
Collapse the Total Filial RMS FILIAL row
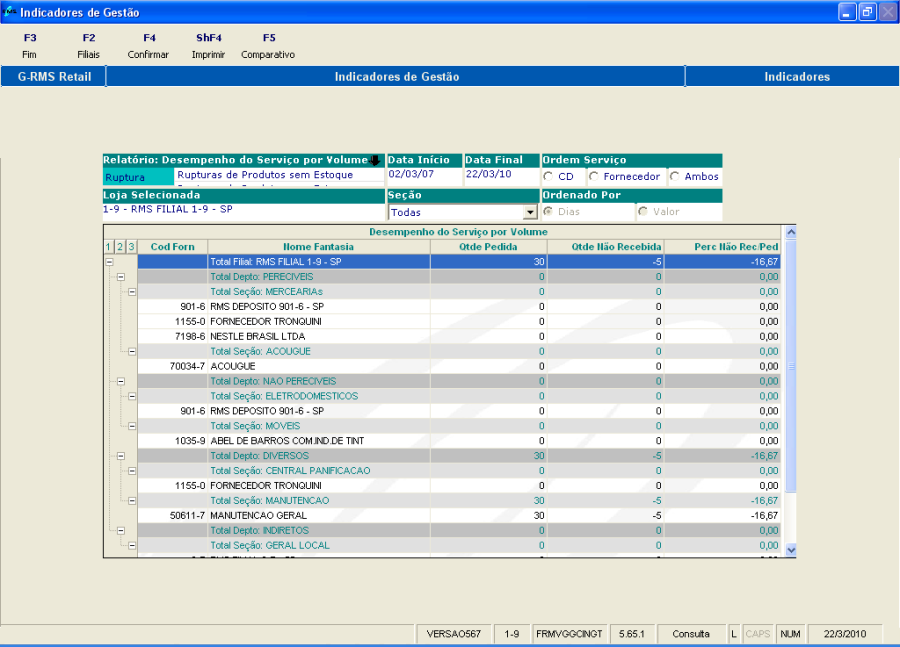(109, 262)
